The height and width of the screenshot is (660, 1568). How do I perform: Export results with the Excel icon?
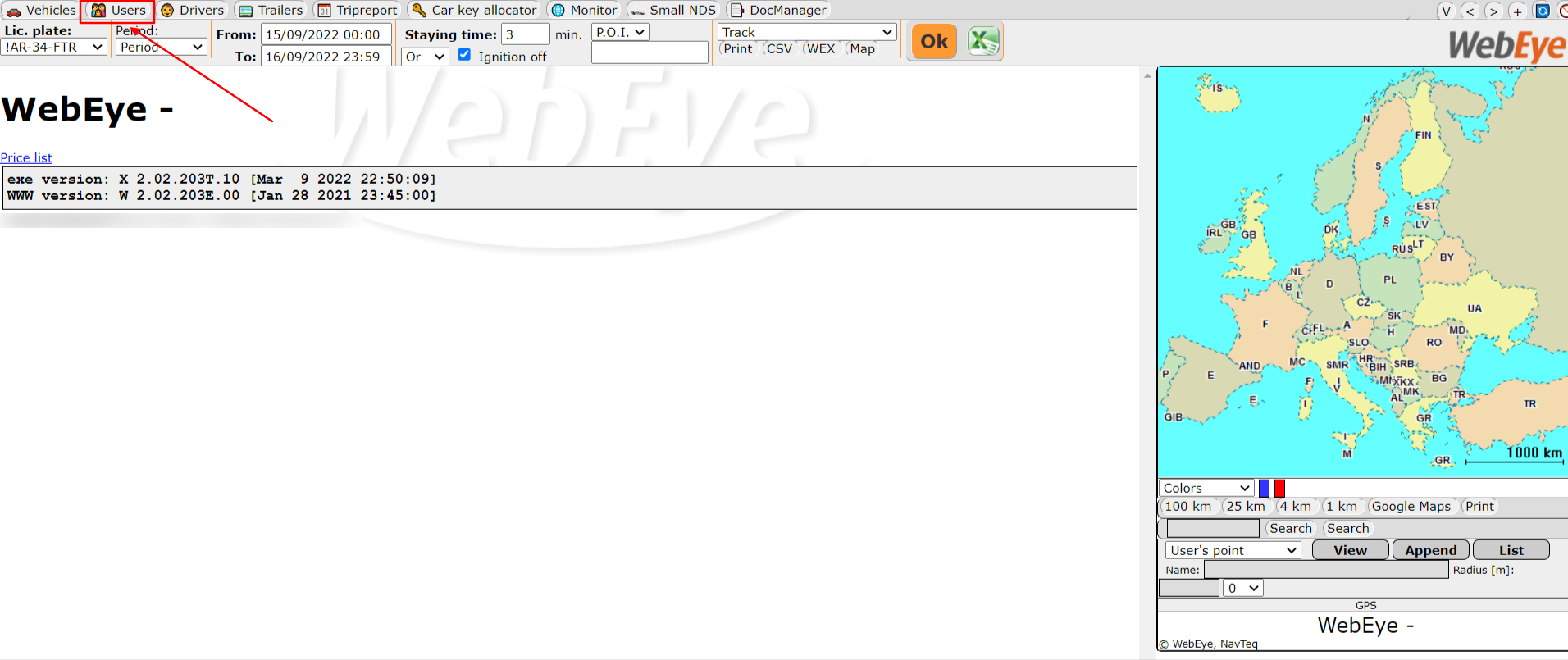[x=982, y=41]
